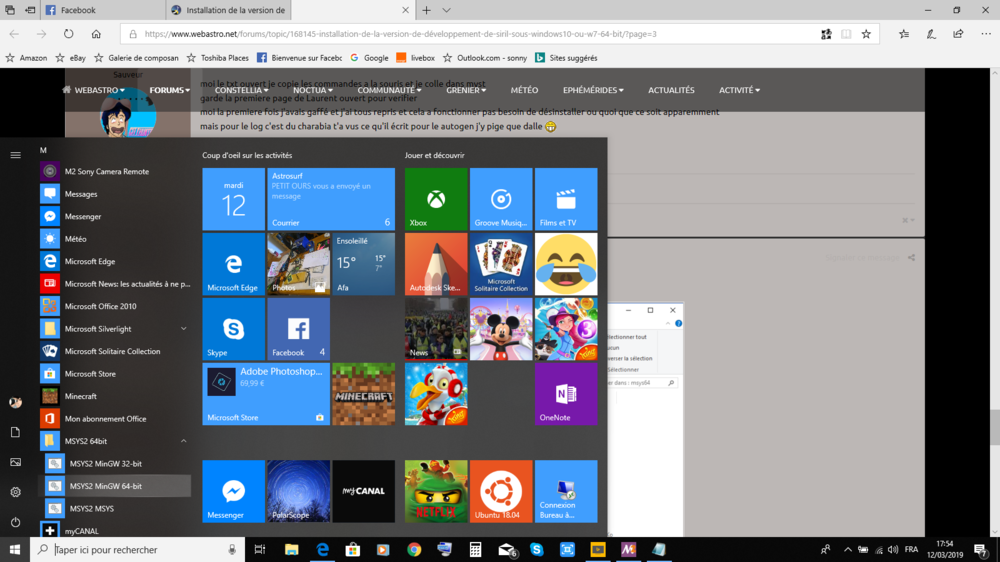1000x562 pixels.
Task: Open the EPHÉMÉRIDES dropdown menu
Action: 593,91
